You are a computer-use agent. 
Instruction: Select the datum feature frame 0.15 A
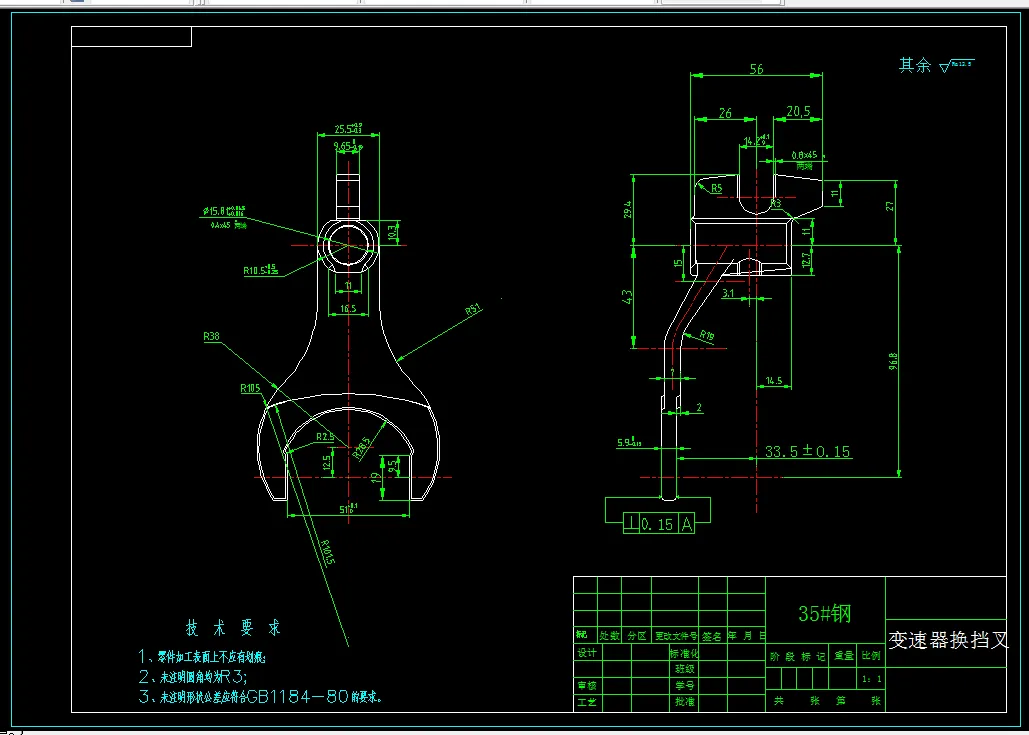[x=662, y=522]
